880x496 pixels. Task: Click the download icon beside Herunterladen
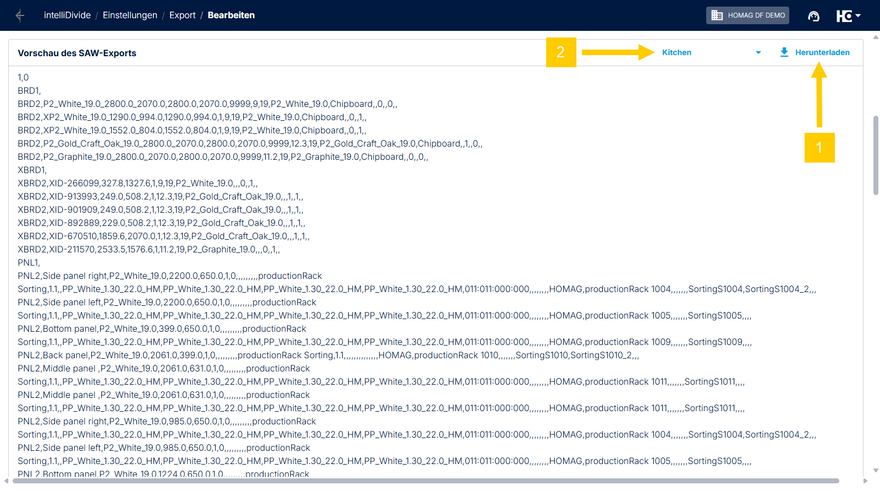pos(784,52)
